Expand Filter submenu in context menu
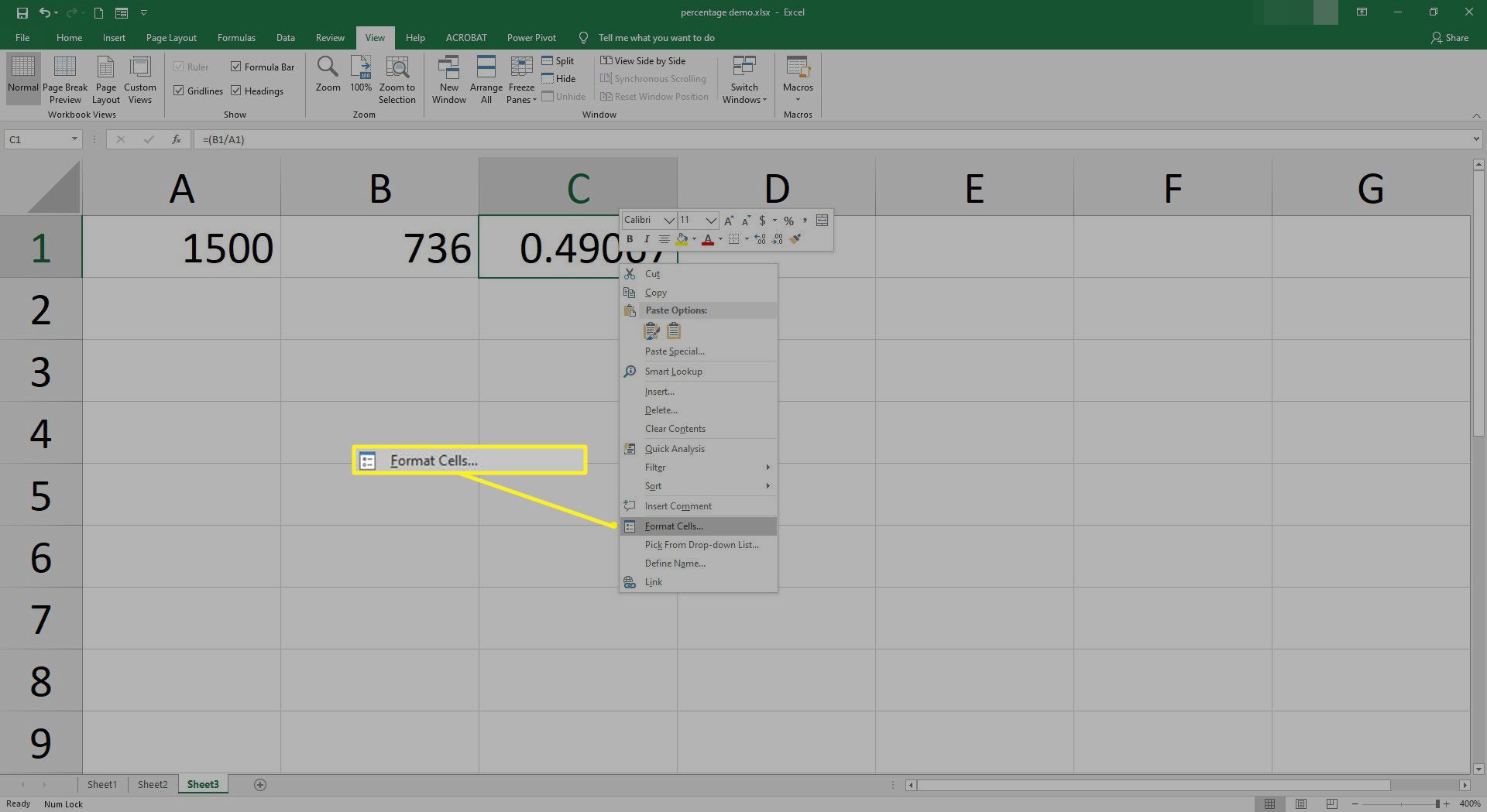The height and width of the screenshot is (812, 1487). tap(699, 468)
